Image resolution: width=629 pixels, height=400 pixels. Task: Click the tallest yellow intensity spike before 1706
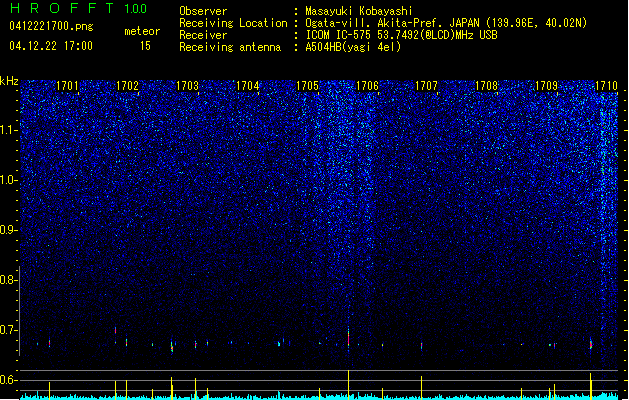click(x=348, y=384)
